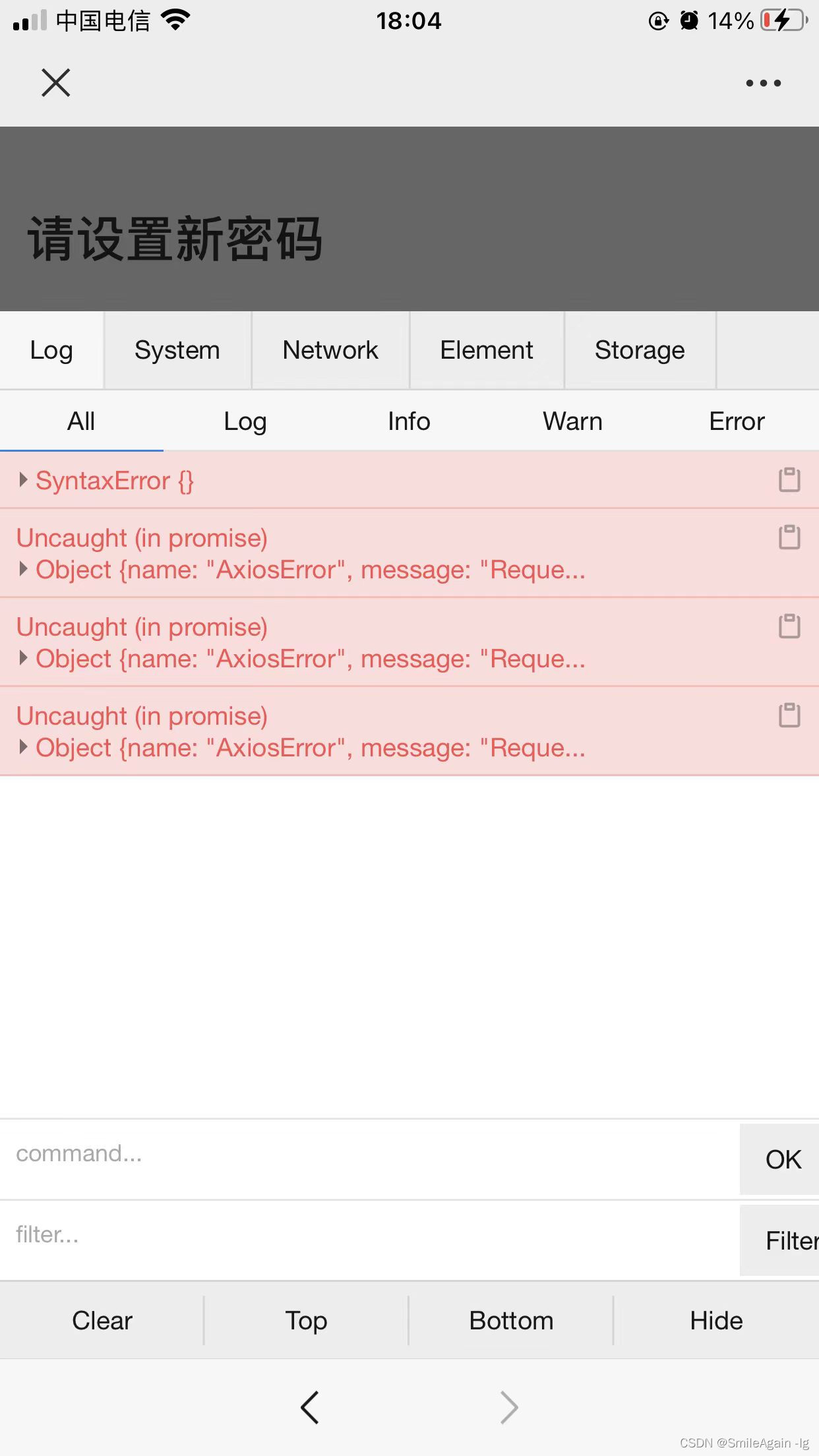Hide the debug console
The height and width of the screenshot is (1456, 819).
[716, 1320]
